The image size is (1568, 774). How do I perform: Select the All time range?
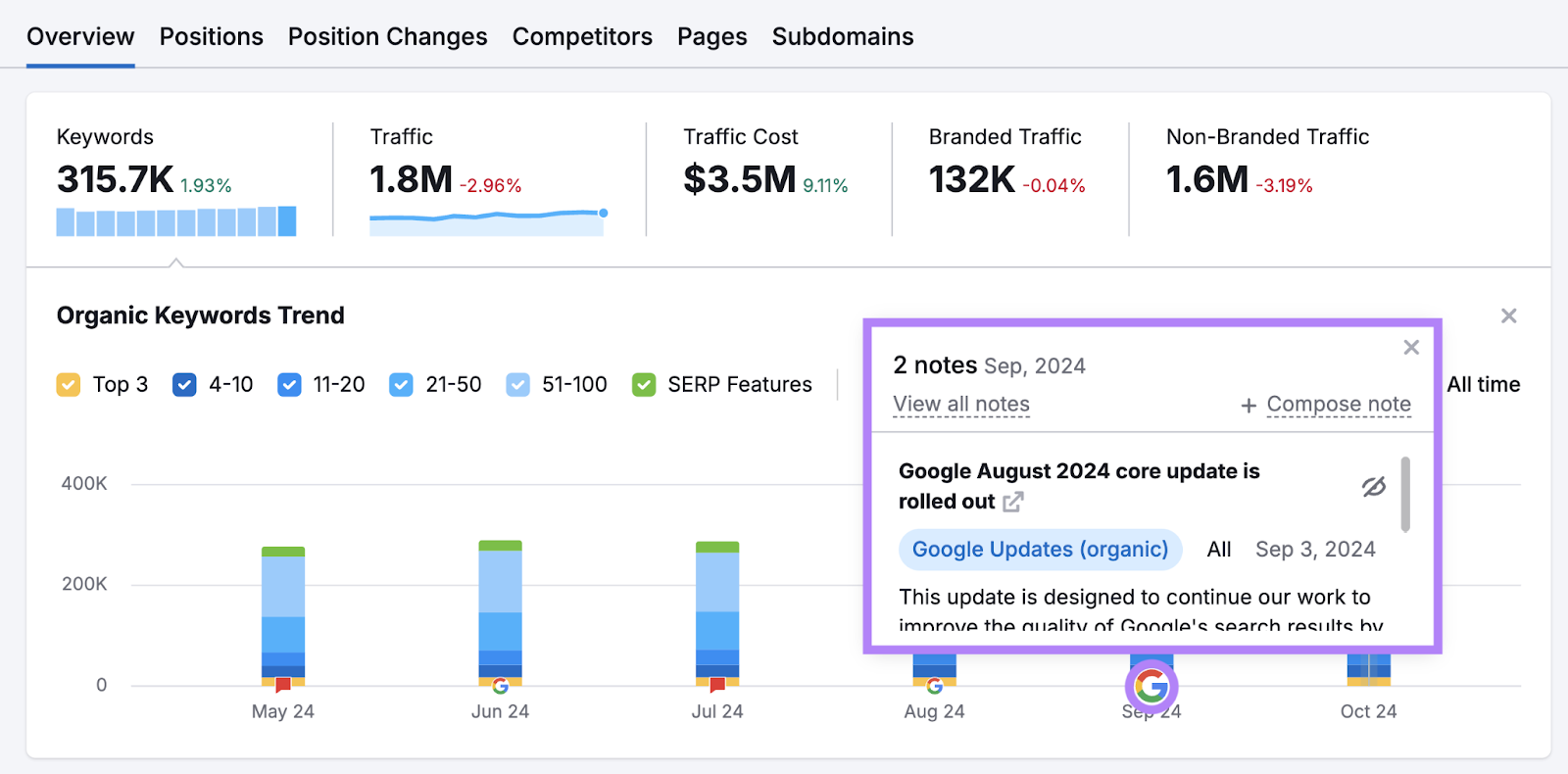[1483, 385]
